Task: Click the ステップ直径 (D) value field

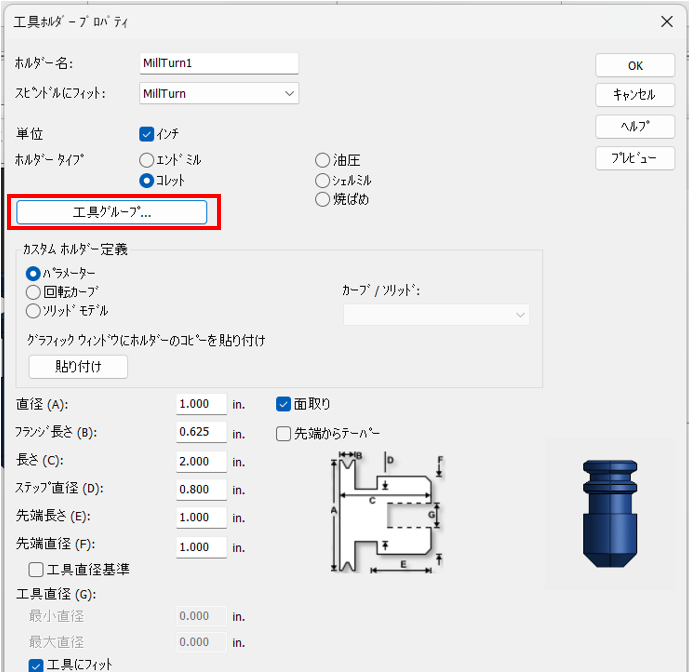Action: [x=201, y=489]
